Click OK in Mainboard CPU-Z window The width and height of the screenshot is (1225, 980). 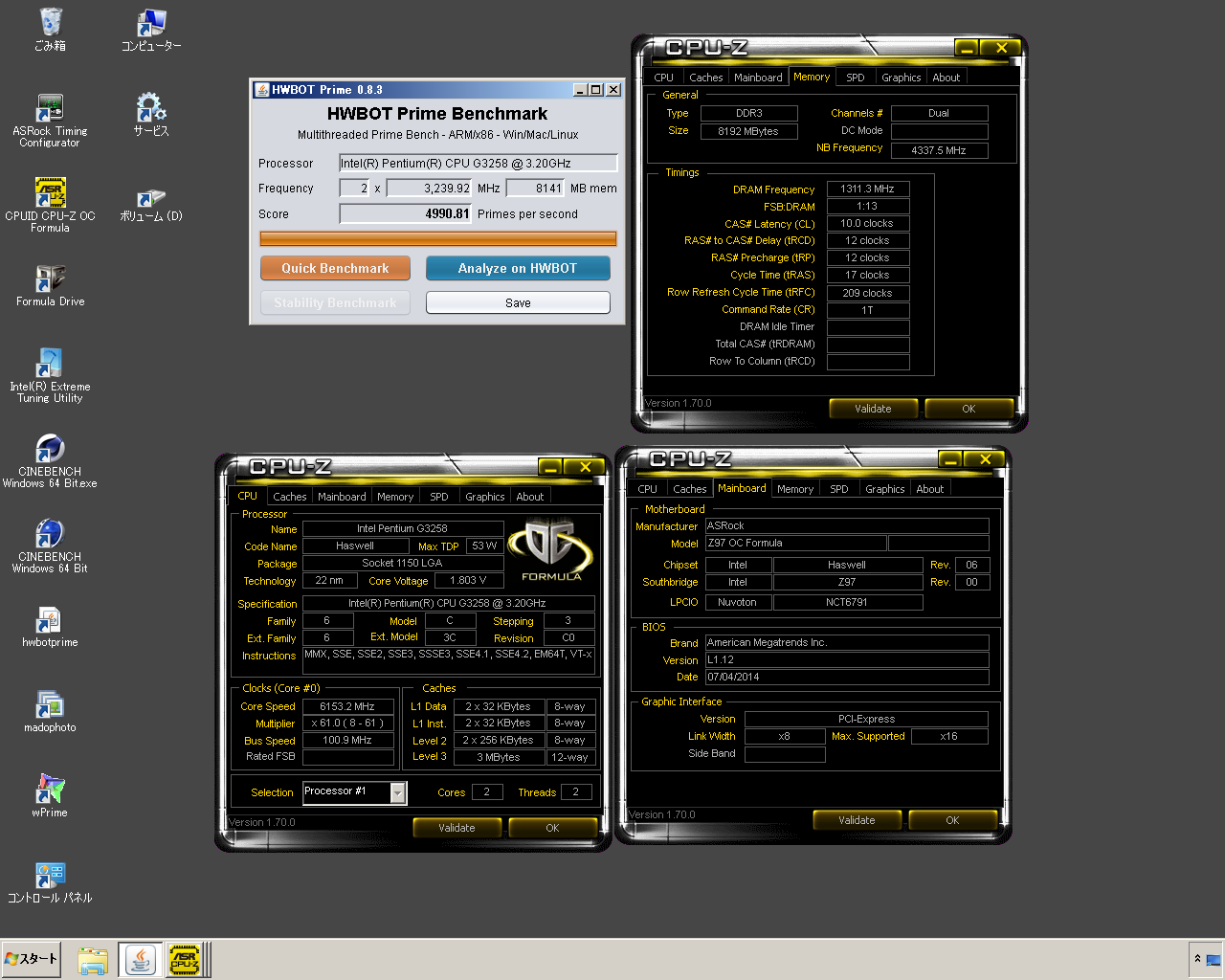coord(952,820)
